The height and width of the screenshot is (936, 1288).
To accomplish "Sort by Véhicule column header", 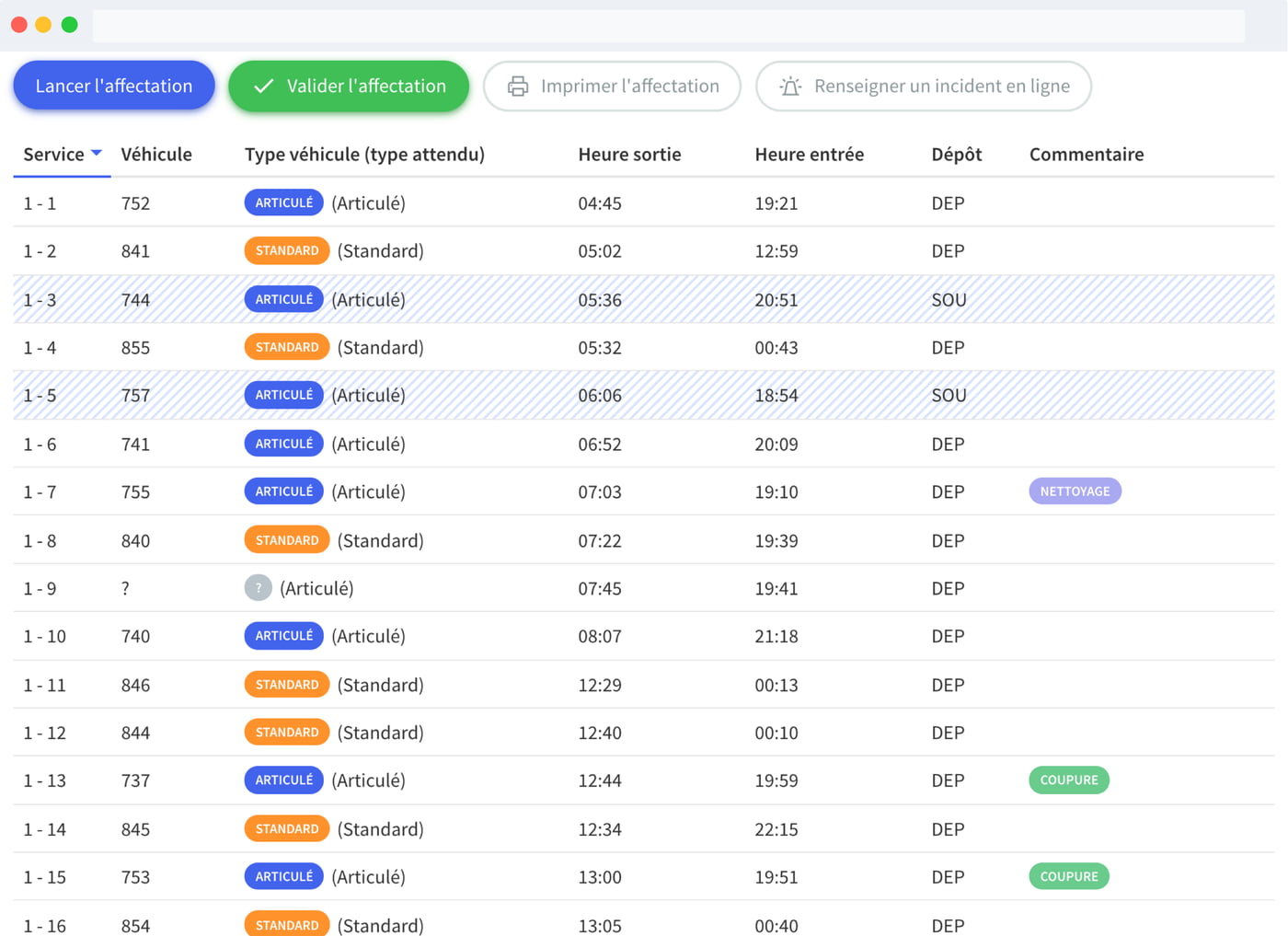I will [x=156, y=154].
